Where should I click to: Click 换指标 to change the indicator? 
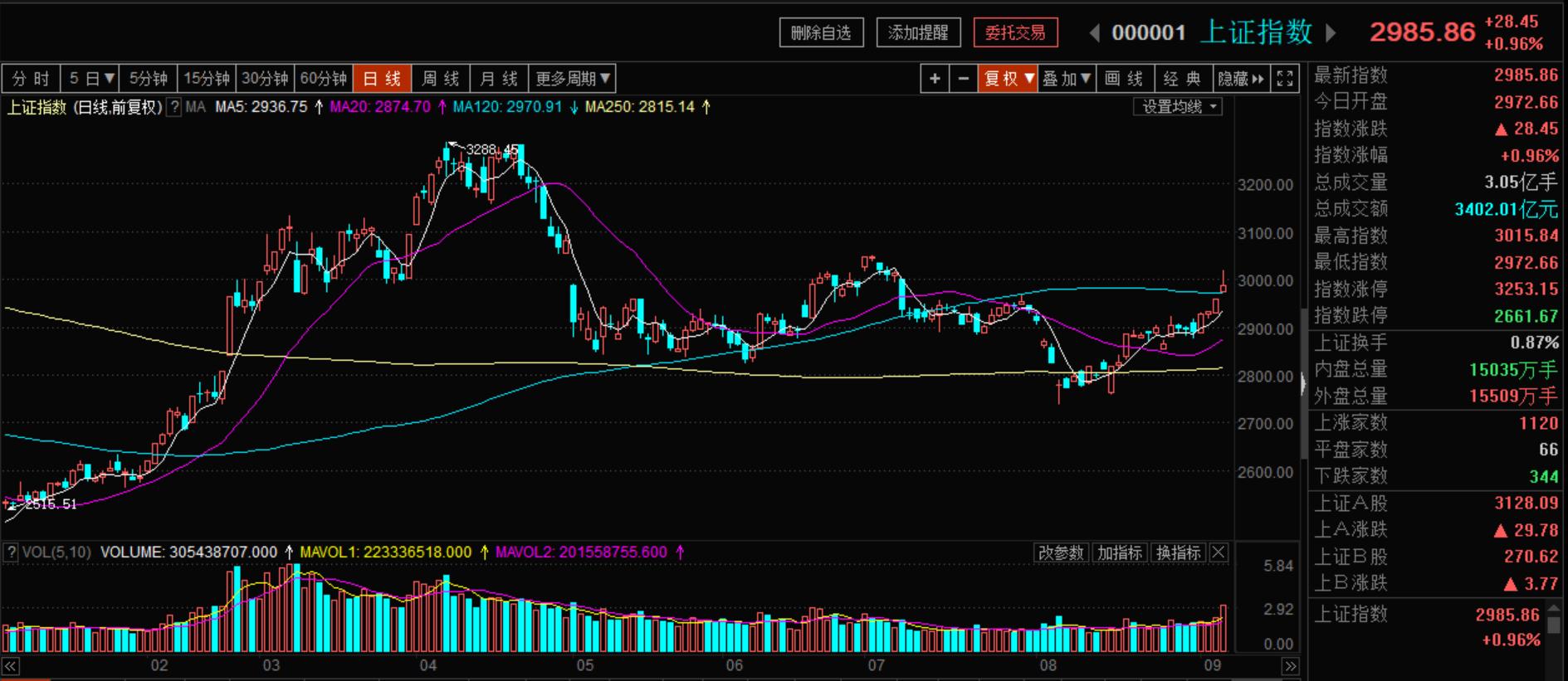pyautogui.click(x=1179, y=552)
